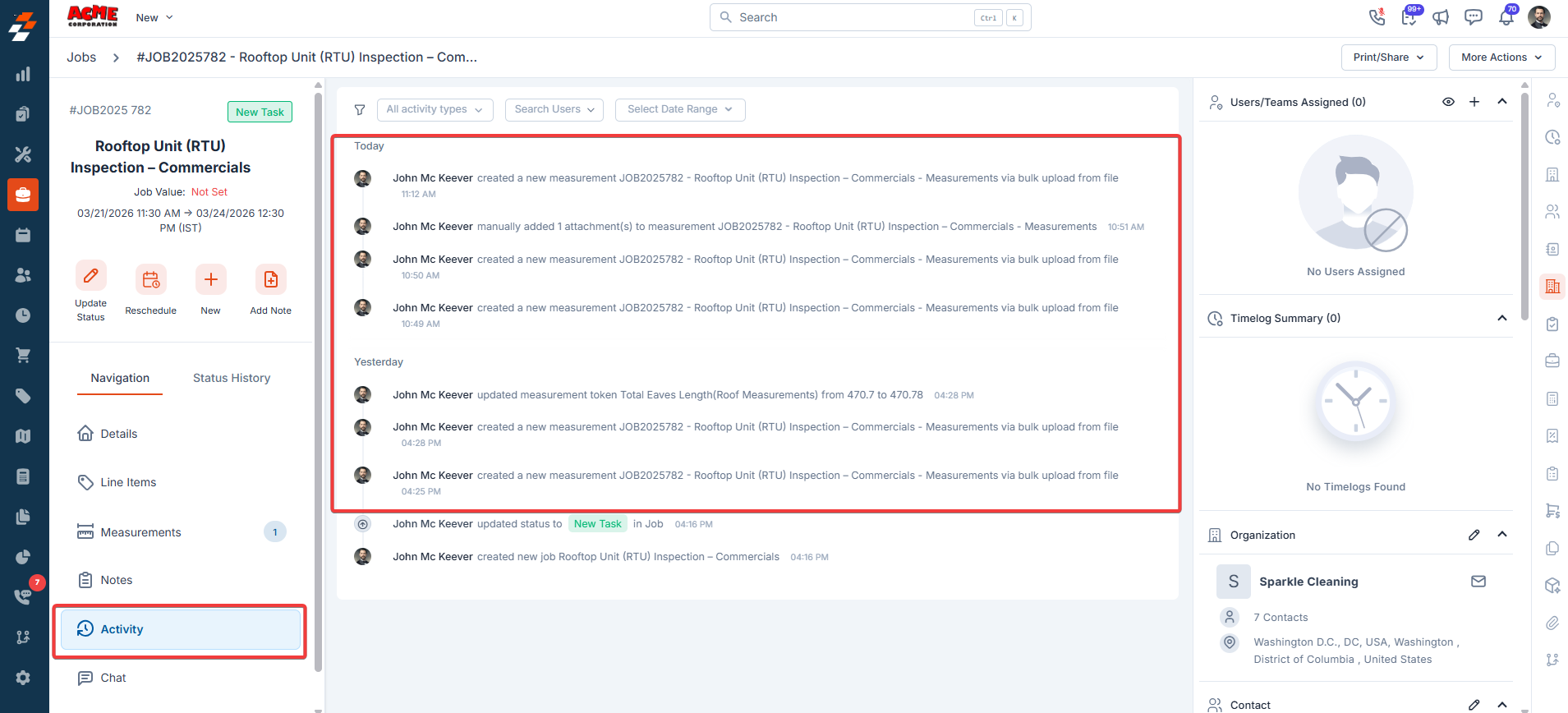This screenshot has width=1568, height=713.
Task: Email Sparkle Cleaning via envelope icon
Action: pyautogui.click(x=1478, y=582)
